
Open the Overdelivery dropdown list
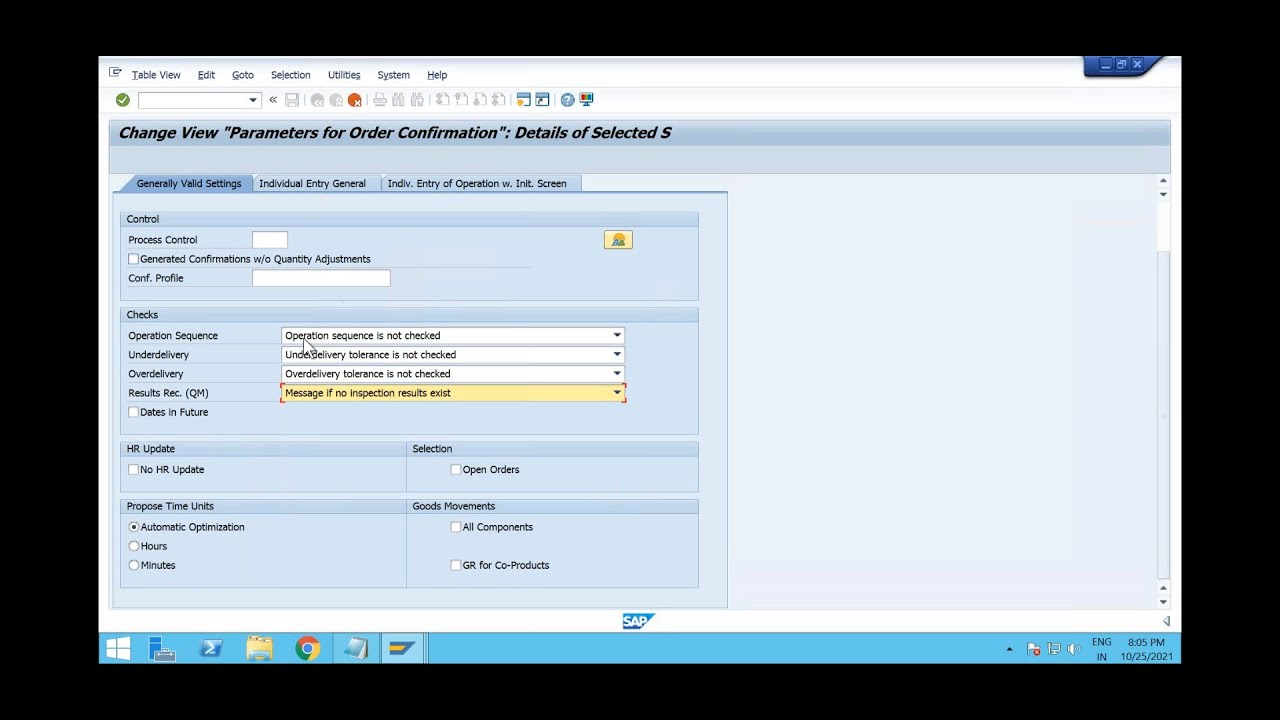(617, 374)
